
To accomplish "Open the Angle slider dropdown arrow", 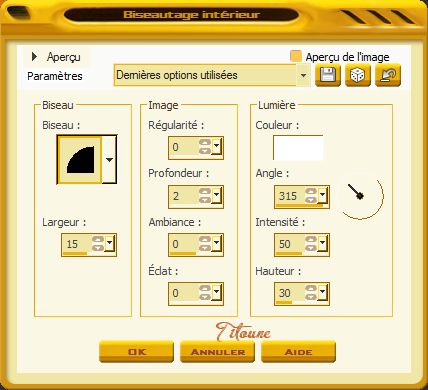I will [323, 196].
